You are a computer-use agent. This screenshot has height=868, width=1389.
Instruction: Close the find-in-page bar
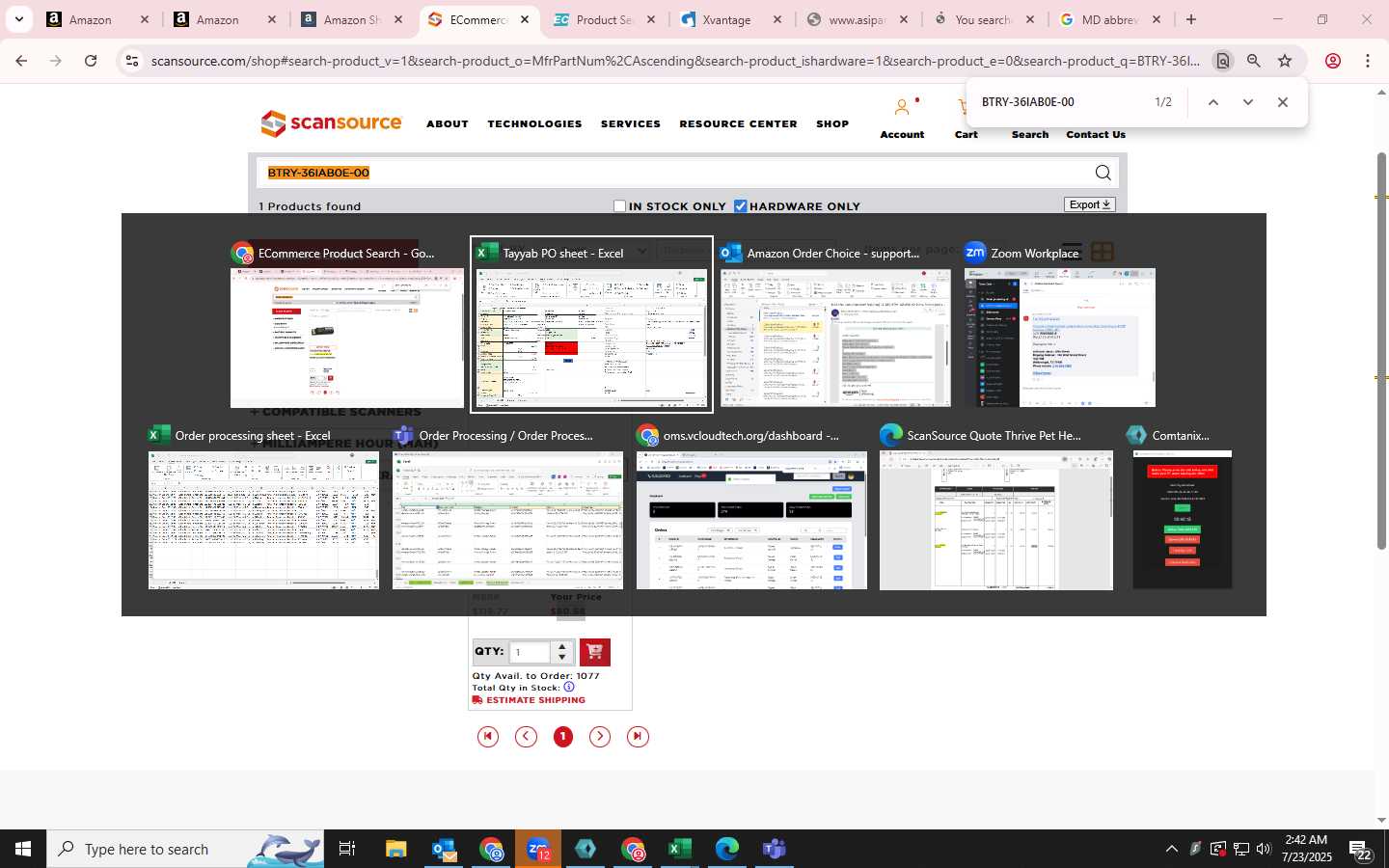(1282, 102)
